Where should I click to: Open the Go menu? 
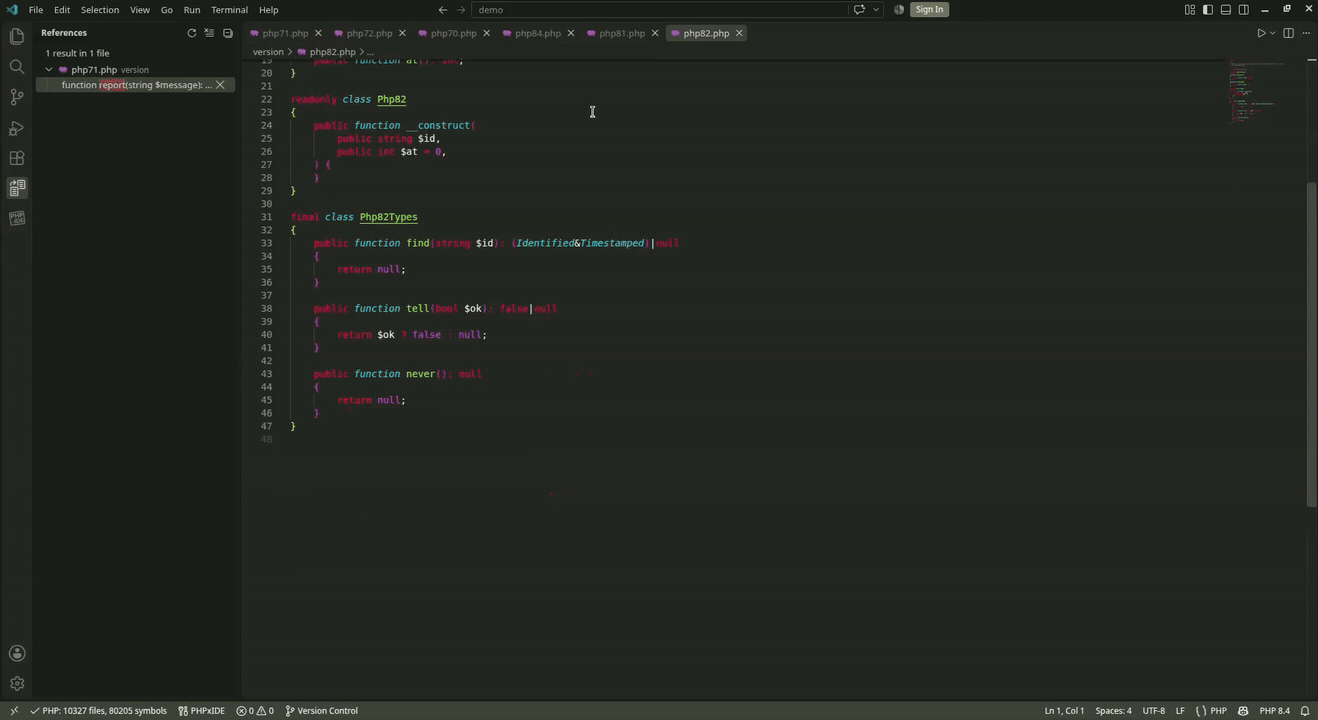pyautogui.click(x=167, y=10)
